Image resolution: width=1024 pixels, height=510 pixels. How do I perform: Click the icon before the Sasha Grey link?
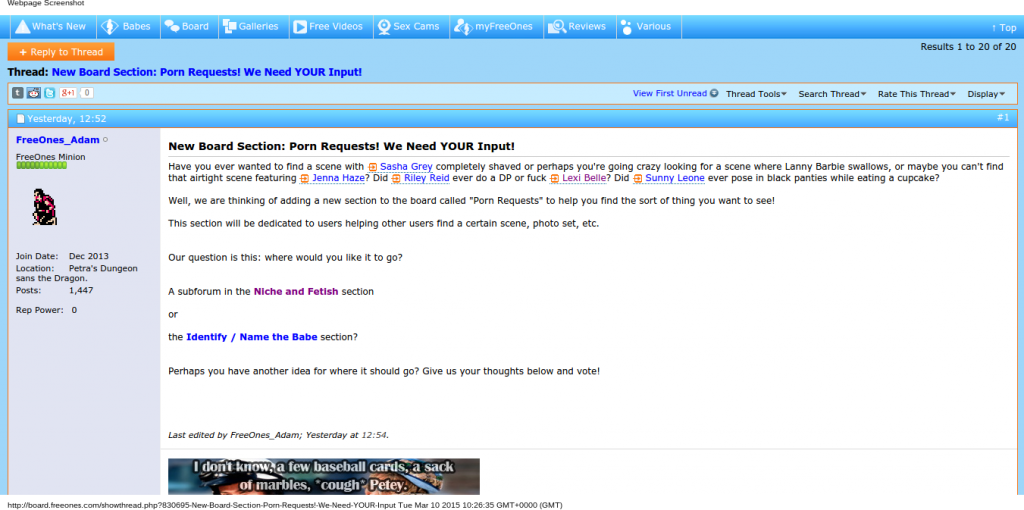(x=373, y=166)
